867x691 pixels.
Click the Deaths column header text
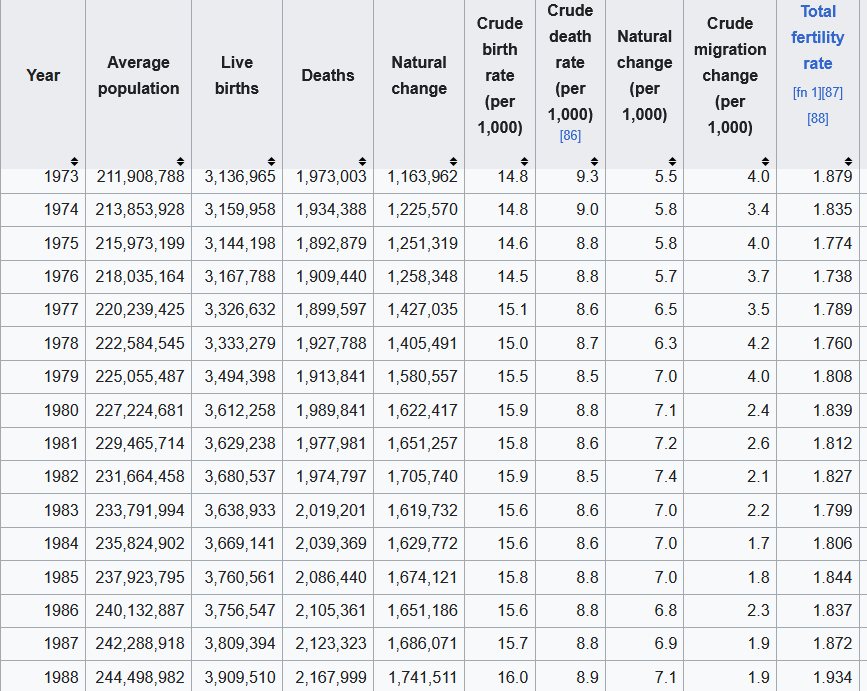(x=328, y=75)
